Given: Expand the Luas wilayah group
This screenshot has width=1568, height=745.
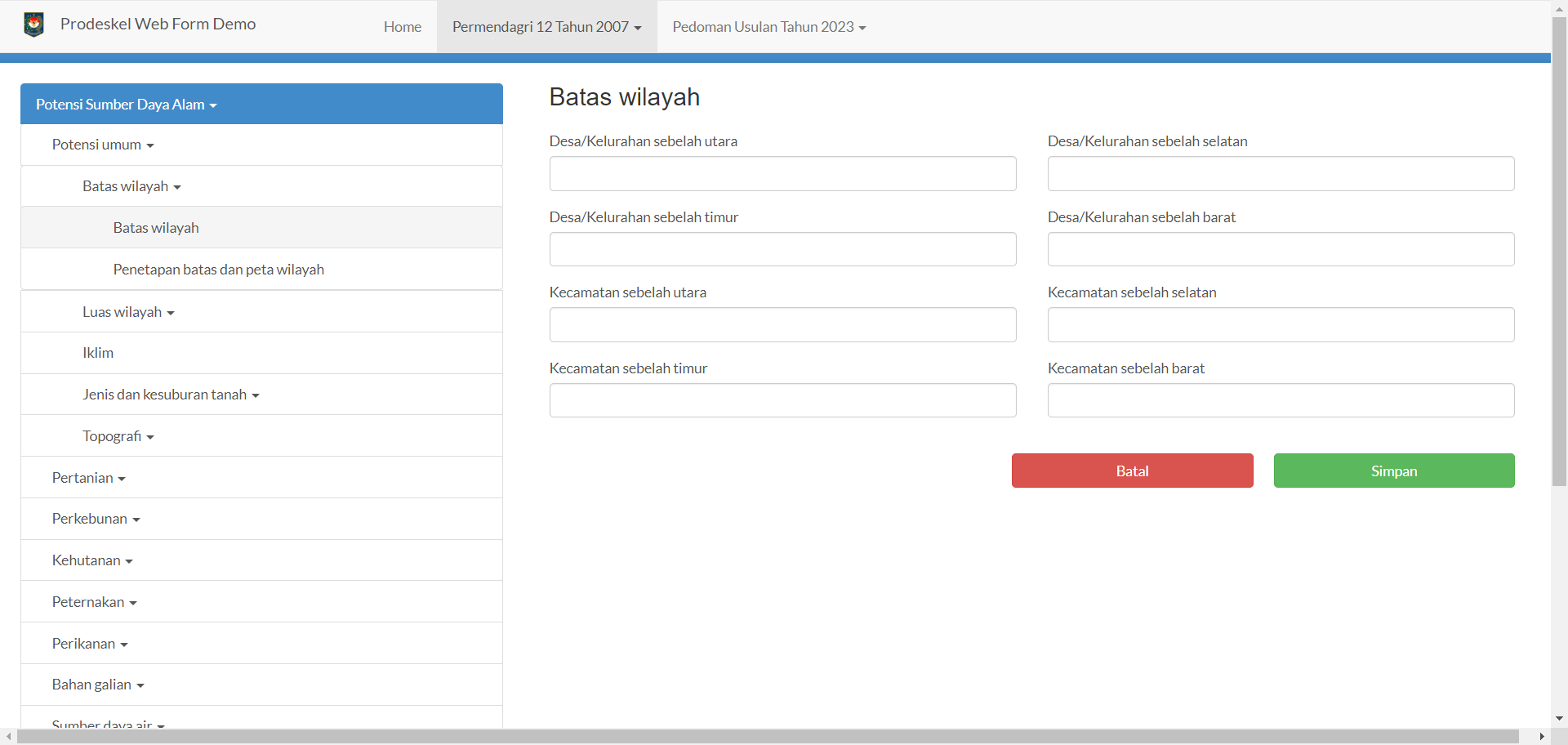Looking at the screenshot, I should (261, 312).
